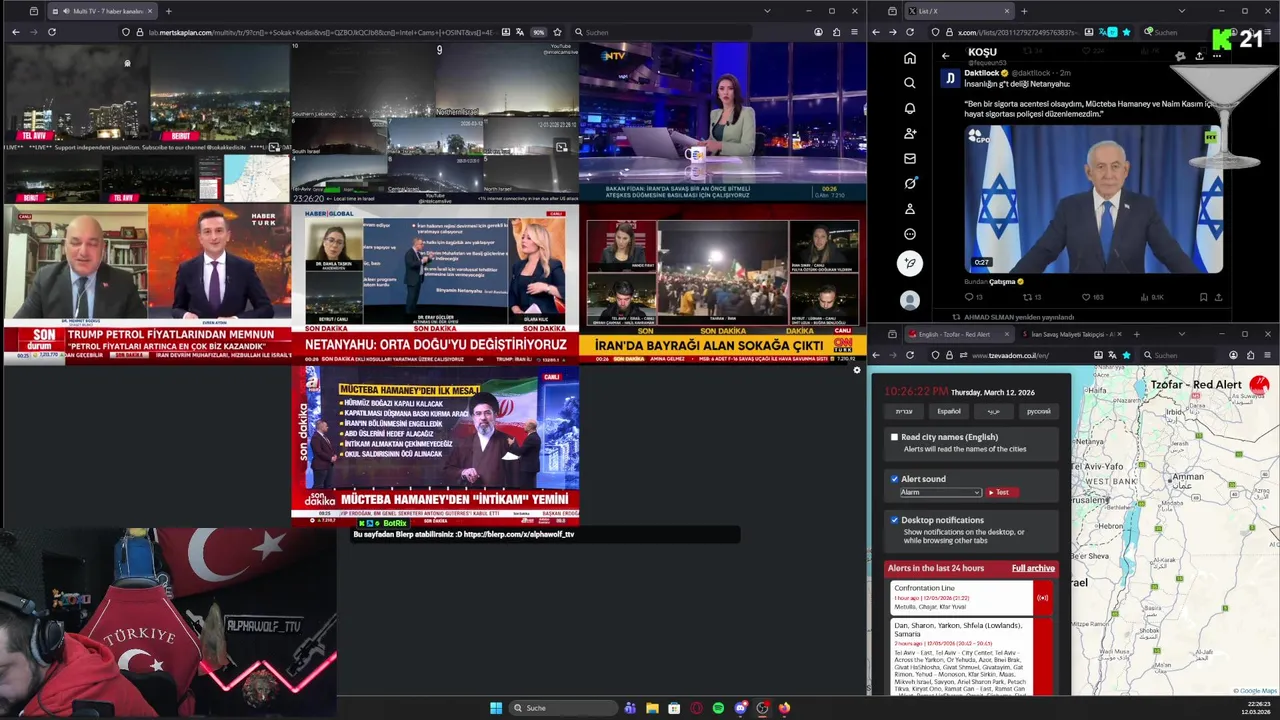Open X Profile icon in sidebar
This screenshot has height=720, width=1280.
[x=910, y=209]
